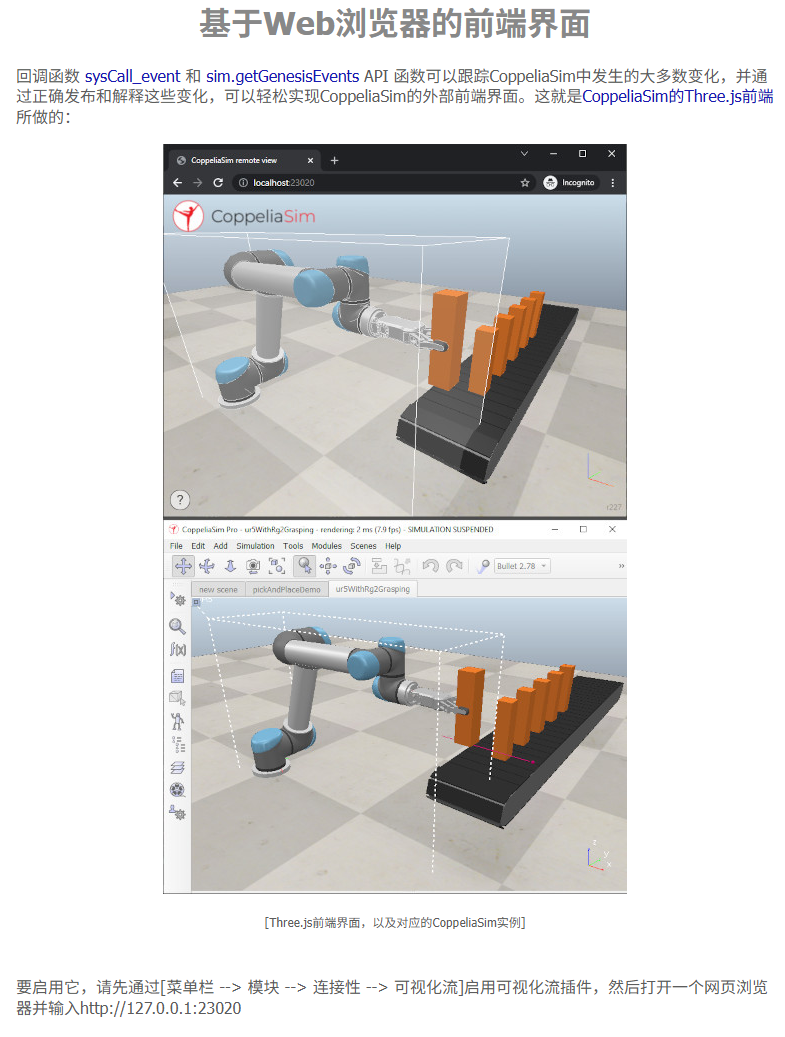The image size is (785, 1037).
Task: Click the fit-to-view toolbar icon
Action: click(277, 565)
